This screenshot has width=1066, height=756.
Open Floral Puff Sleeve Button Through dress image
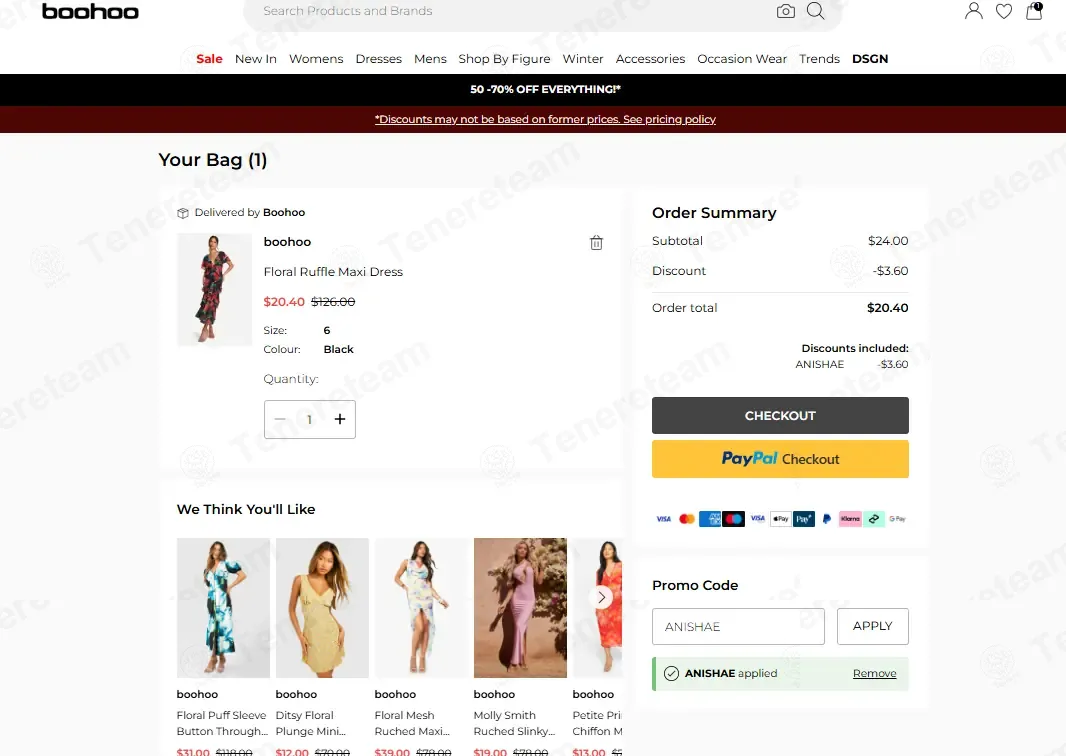[x=223, y=608]
